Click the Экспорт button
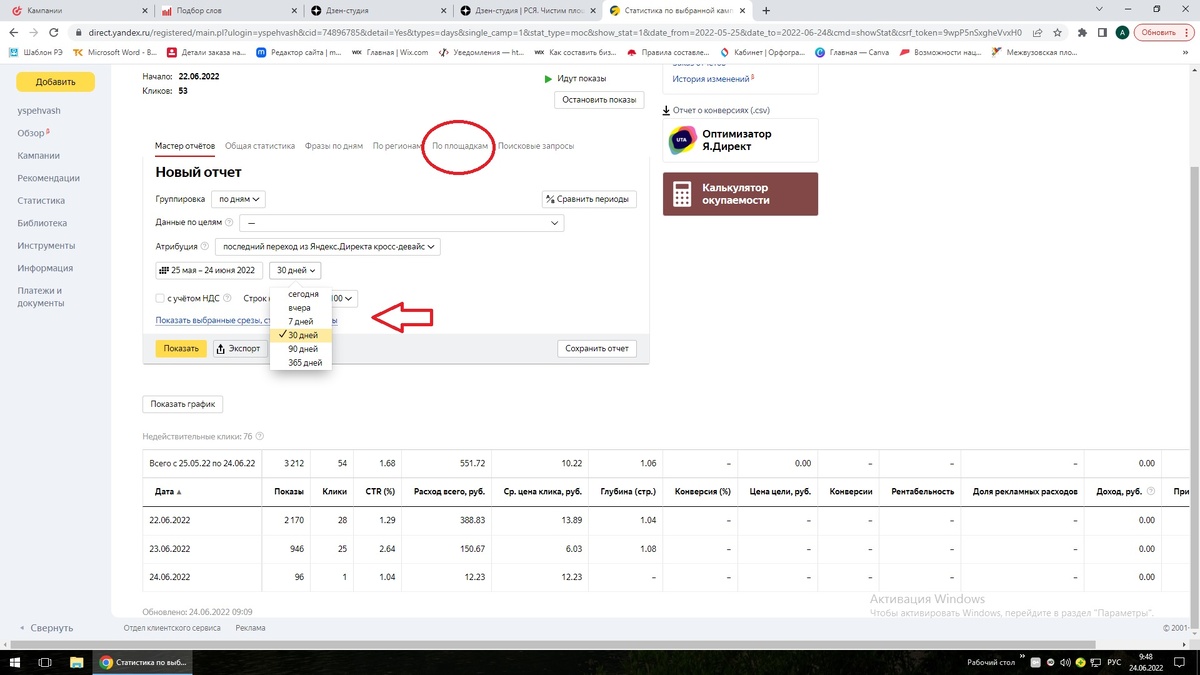The height and width of the screenshot is (675, 1200). [x=238, y=348]
